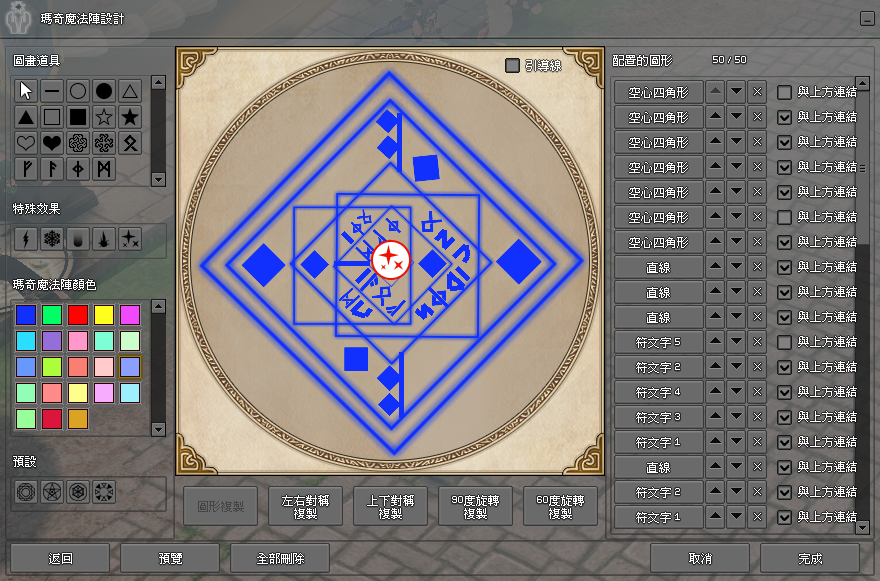Pick the bright blue color swatch
The image size is (880, 581).
pyautogui.click(x=26, y=315)
